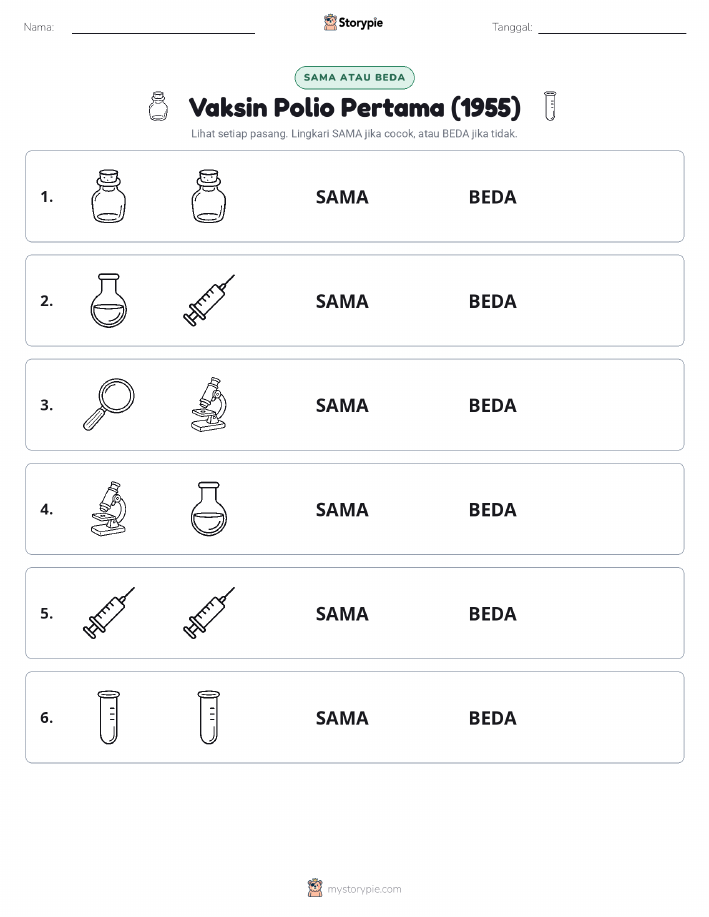This screenshot has height=917, width=709.
Task: Click the round flask in row 2
Action: (109, 301)
